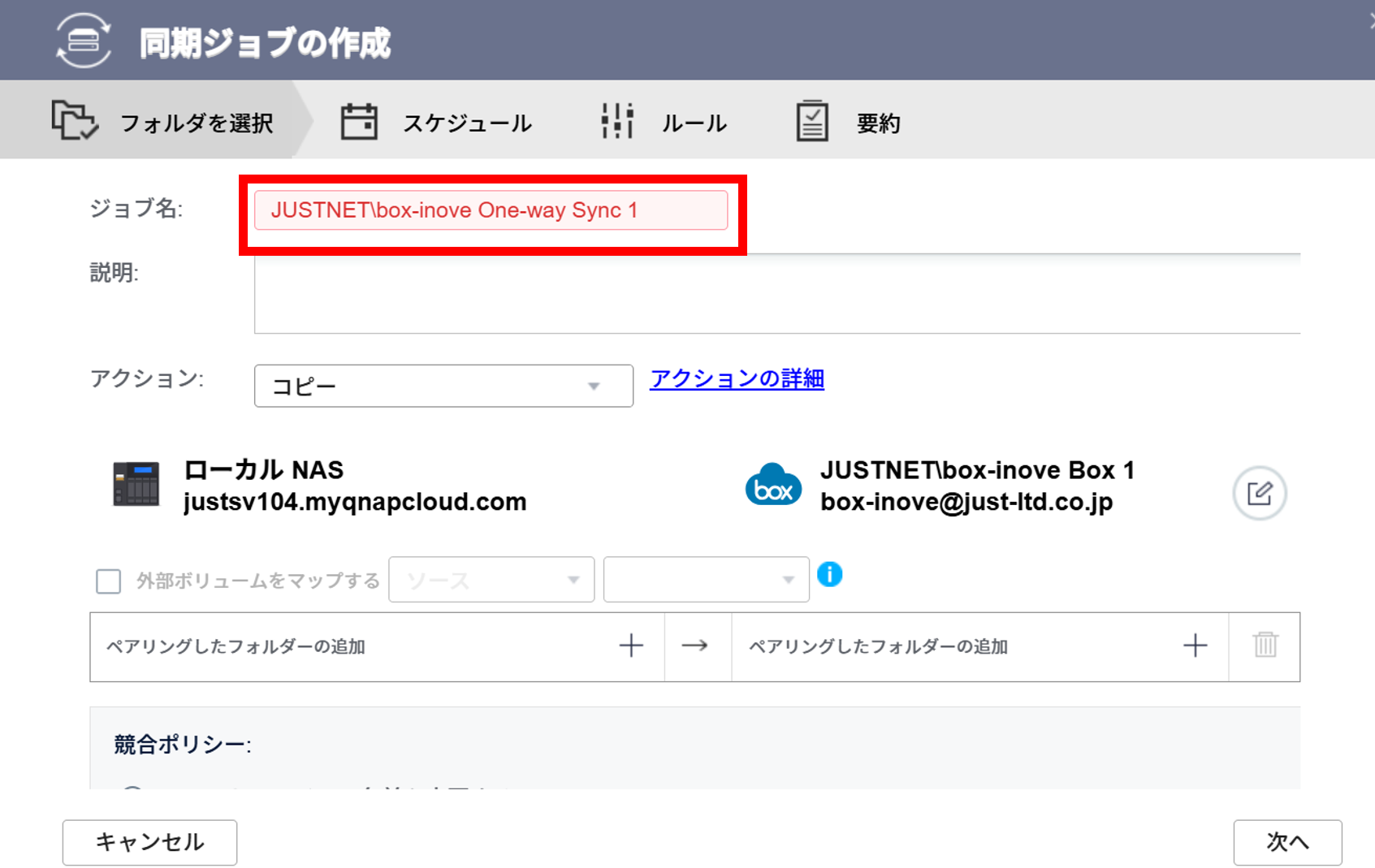1375x868 pixels.
Task: Click the Box cloud logo icon
Action: coord(773,485)
